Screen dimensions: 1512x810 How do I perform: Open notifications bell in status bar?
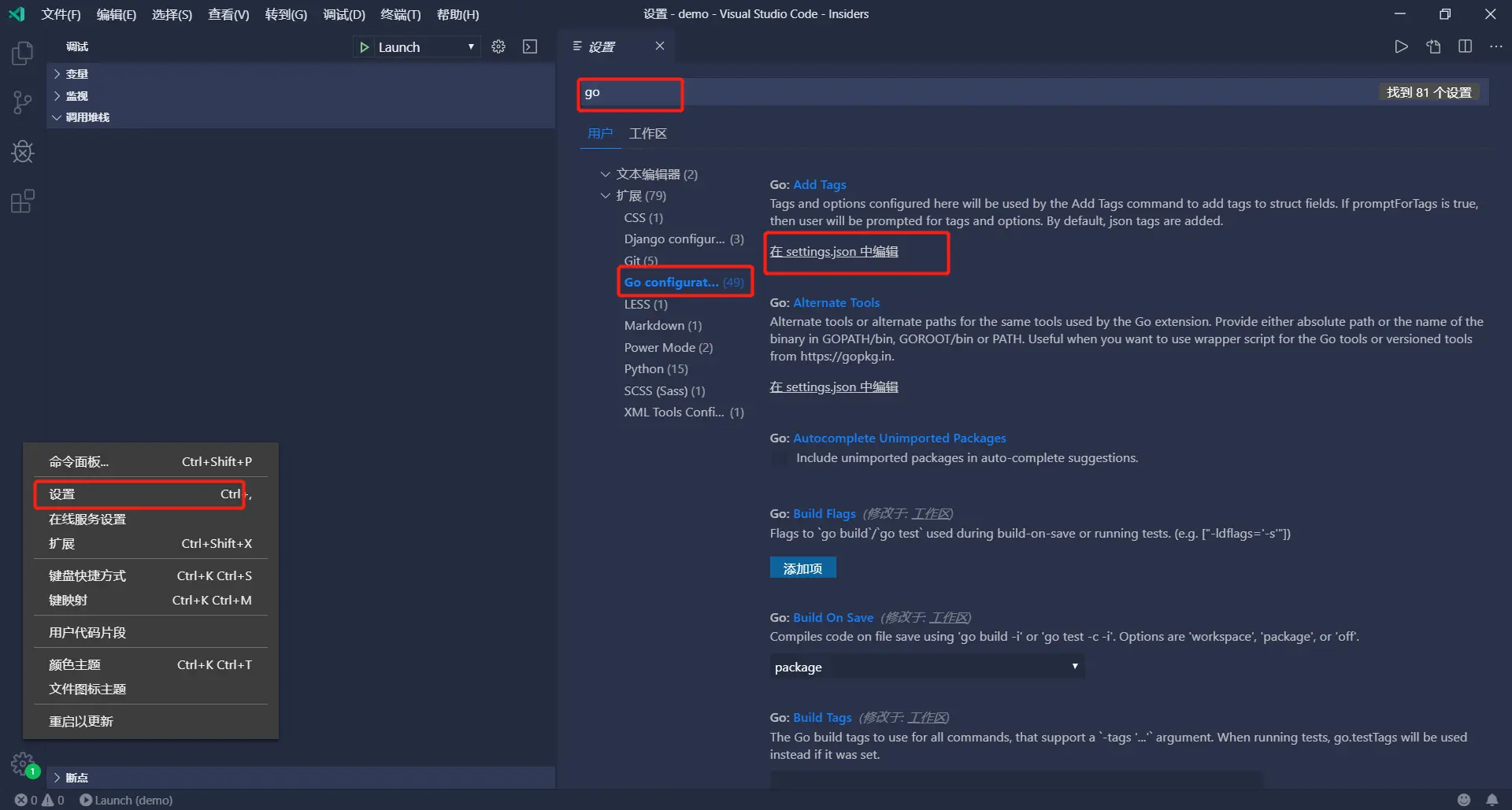pyautogui.click(x=1492, y=800)
